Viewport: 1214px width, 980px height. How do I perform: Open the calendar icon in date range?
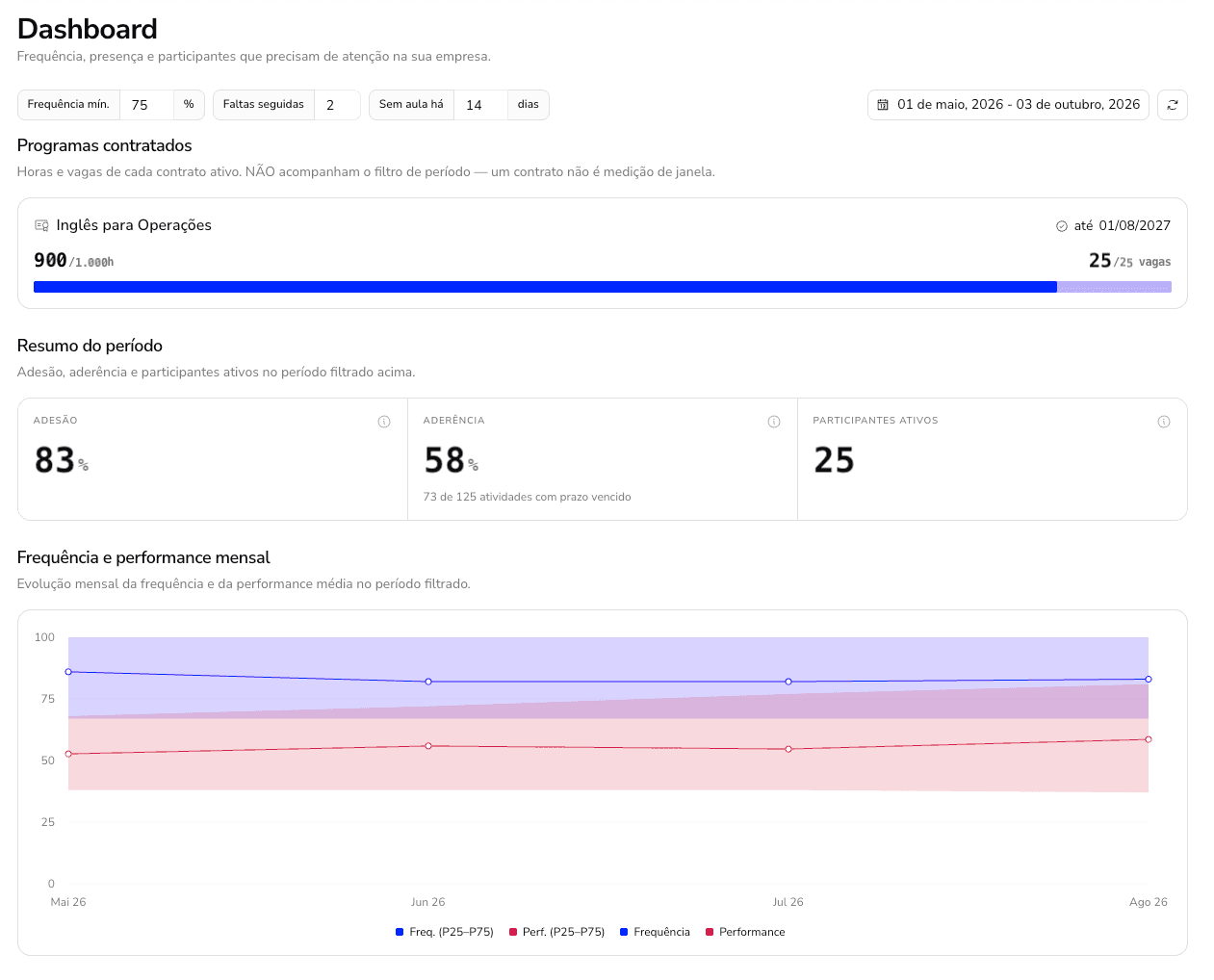coord(883,105)
